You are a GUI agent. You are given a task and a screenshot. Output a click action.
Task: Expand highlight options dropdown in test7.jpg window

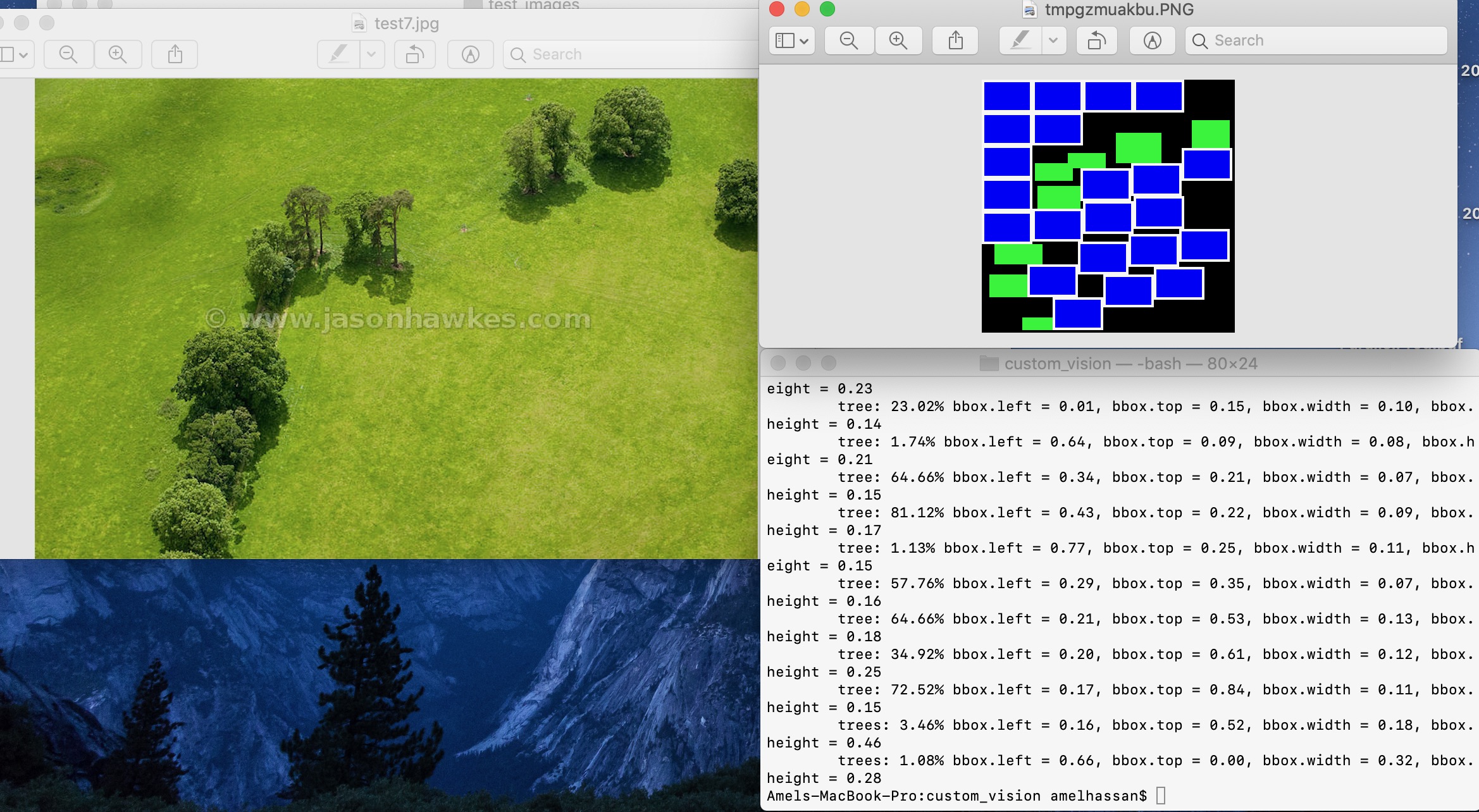click(x=371, y=55)
